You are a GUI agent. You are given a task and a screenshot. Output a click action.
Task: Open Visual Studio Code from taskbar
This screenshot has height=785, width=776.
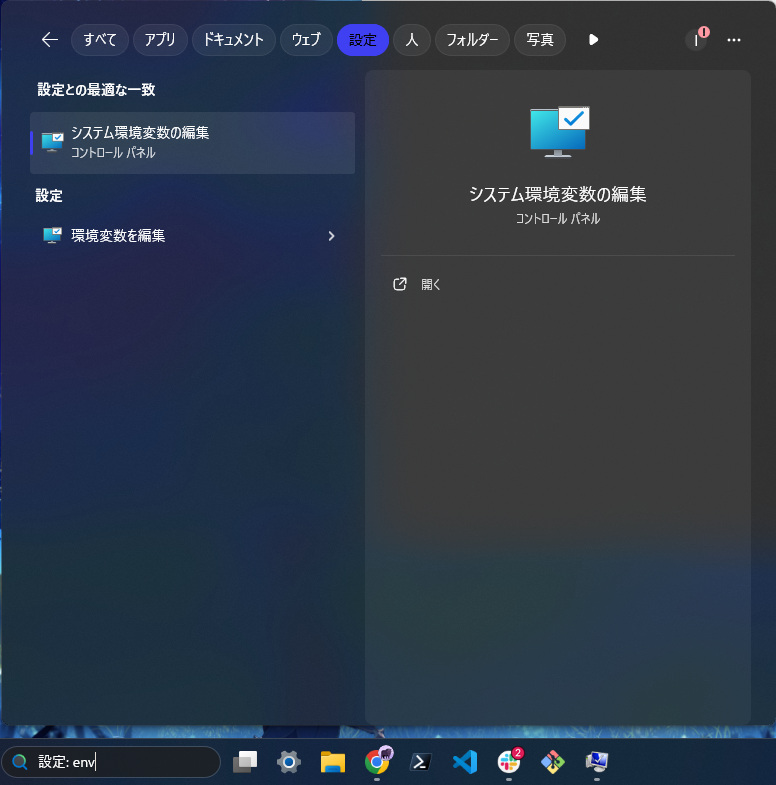pos(465,762)
